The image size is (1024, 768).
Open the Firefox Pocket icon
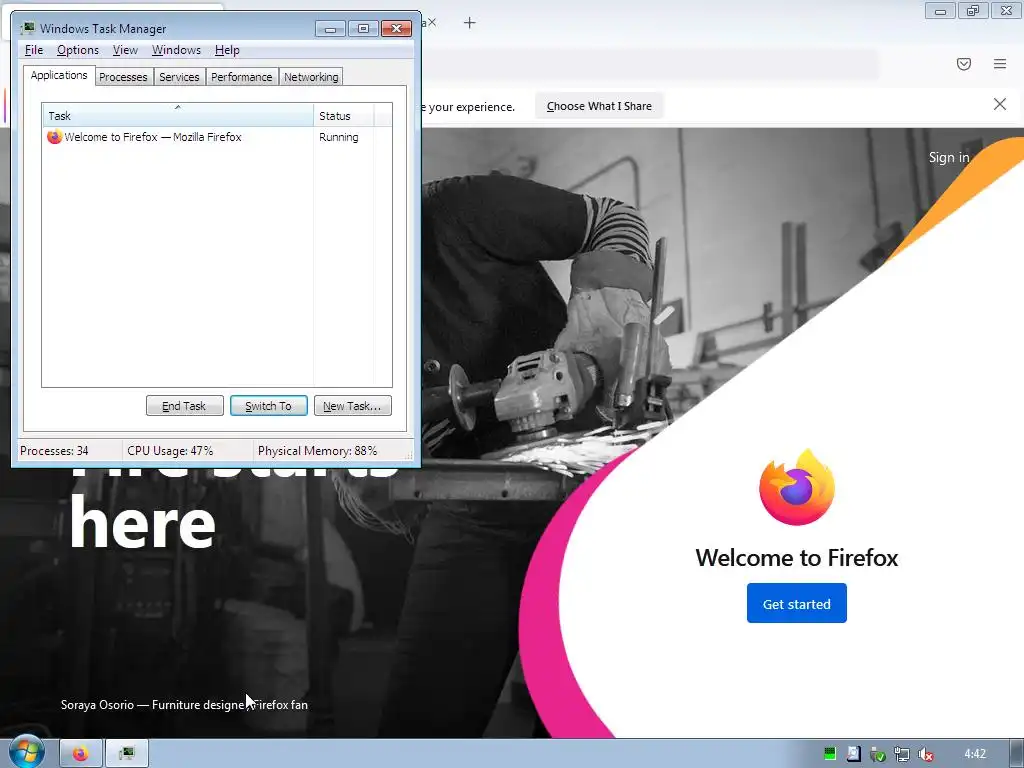pyautogui.click(x=964, y=64)
